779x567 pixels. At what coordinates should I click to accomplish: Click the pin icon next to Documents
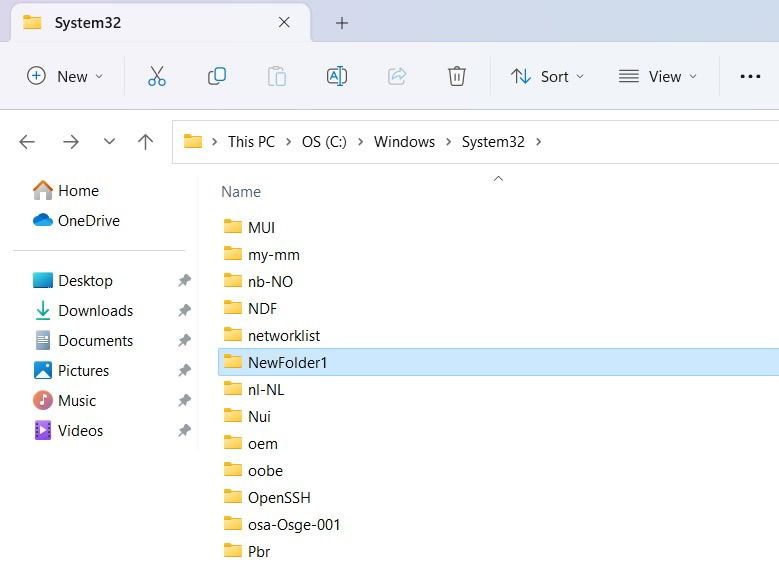point(184,340)
